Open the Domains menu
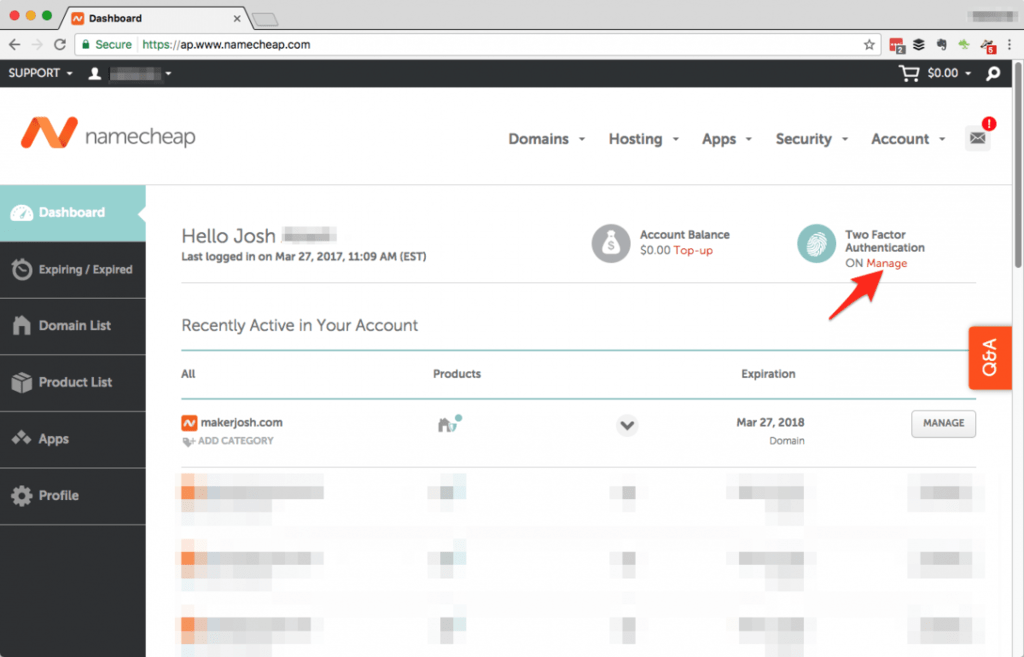 click(x=547, y=139)
